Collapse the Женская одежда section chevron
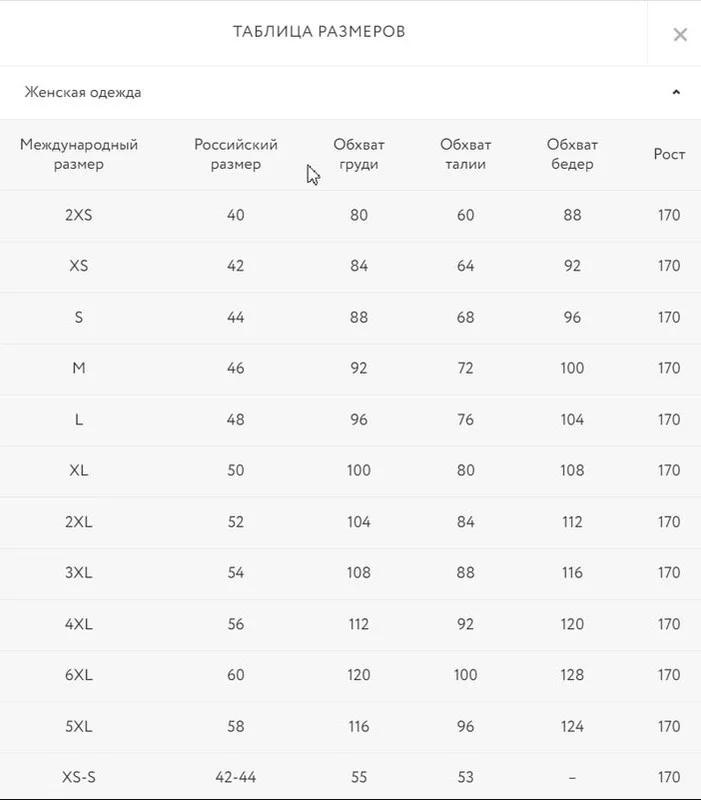 point(676,92)
